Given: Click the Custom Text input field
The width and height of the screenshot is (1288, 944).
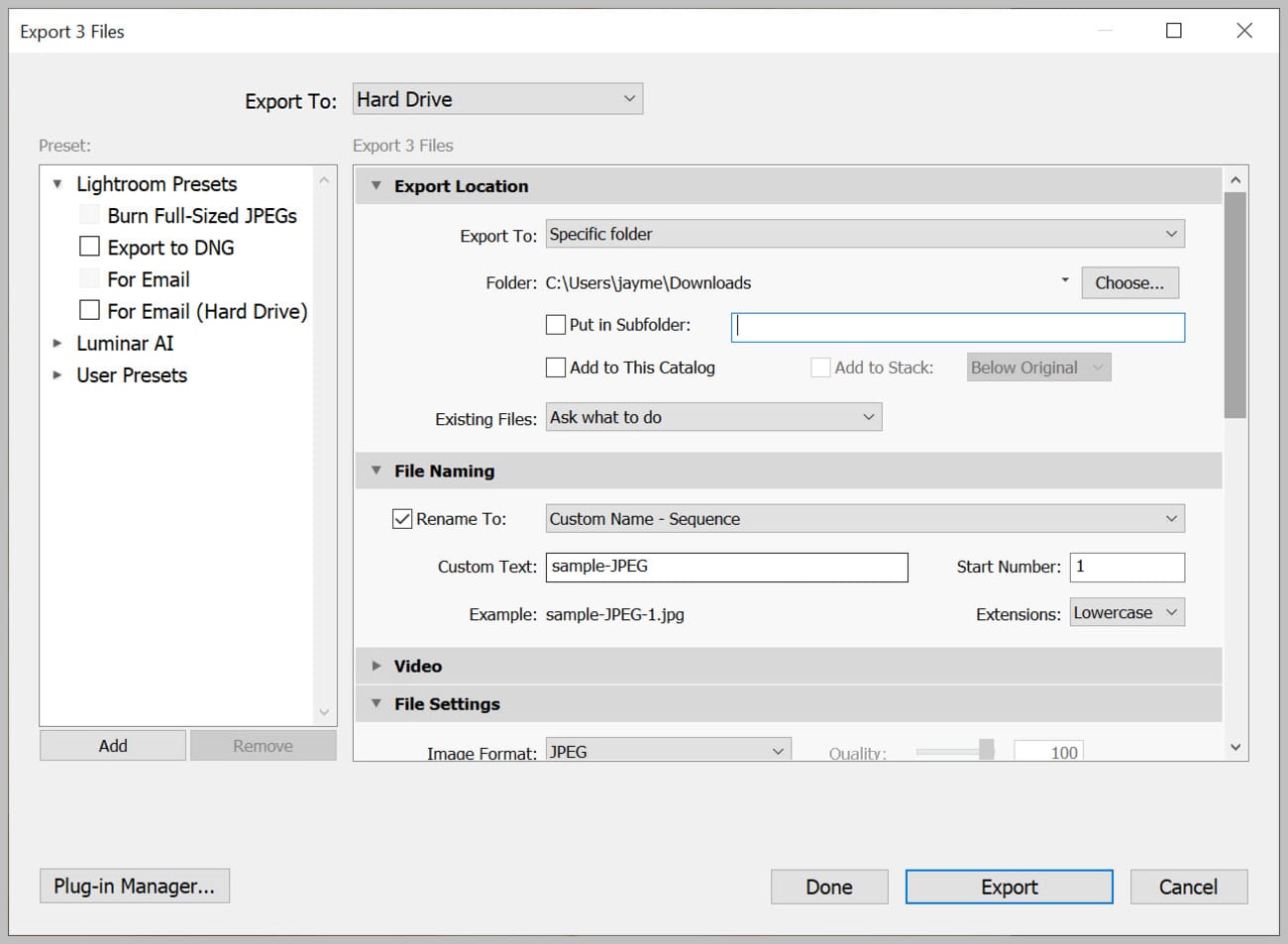Looking at the screenshot, I should click(726, 567).
